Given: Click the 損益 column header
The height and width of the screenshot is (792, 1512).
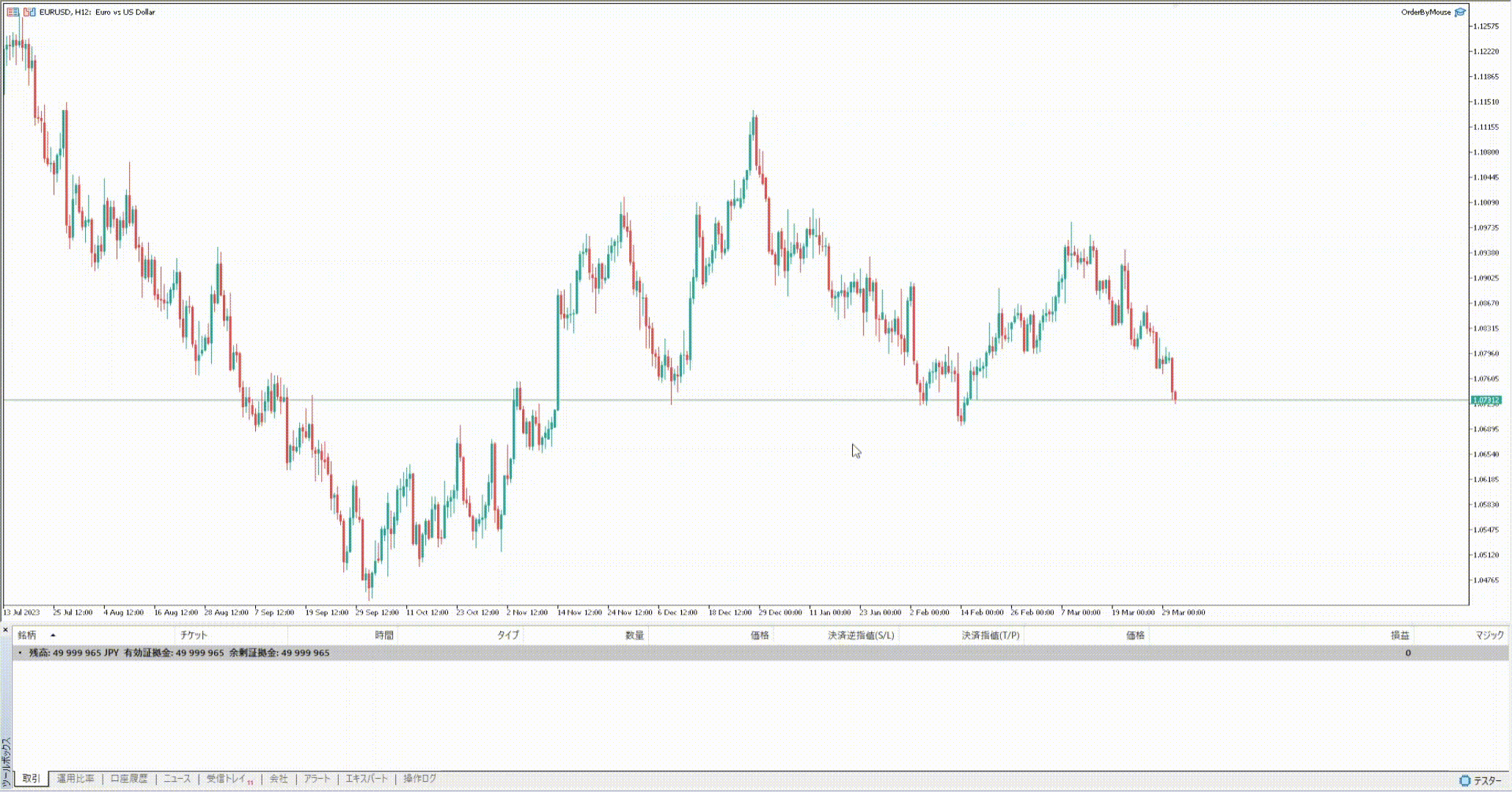Looking at the screenshot, I should pyautogui.click(x=1400, y=635).
